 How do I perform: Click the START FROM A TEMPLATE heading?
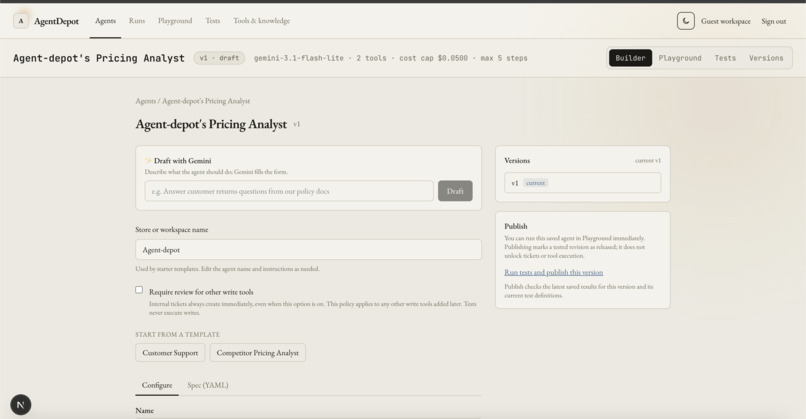177,334
